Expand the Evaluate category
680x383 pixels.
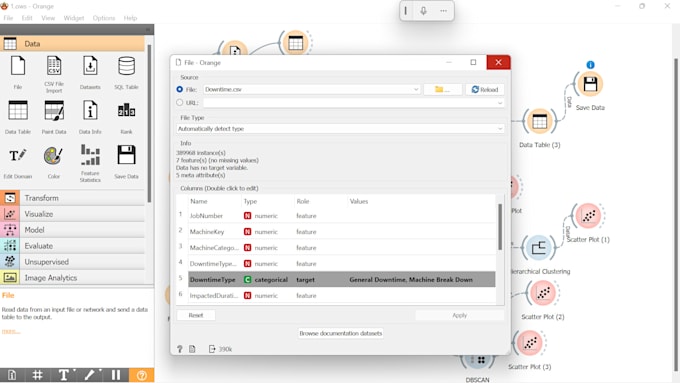73,246
